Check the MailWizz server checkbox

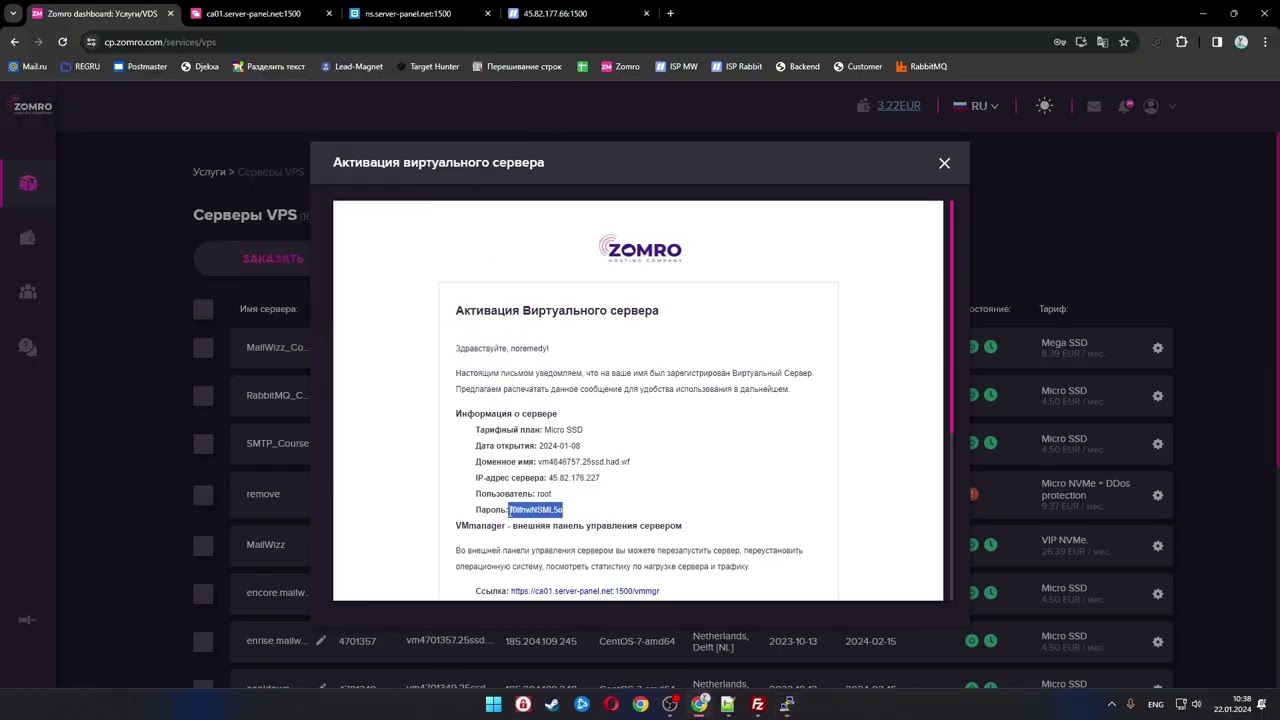coord(203,545)
